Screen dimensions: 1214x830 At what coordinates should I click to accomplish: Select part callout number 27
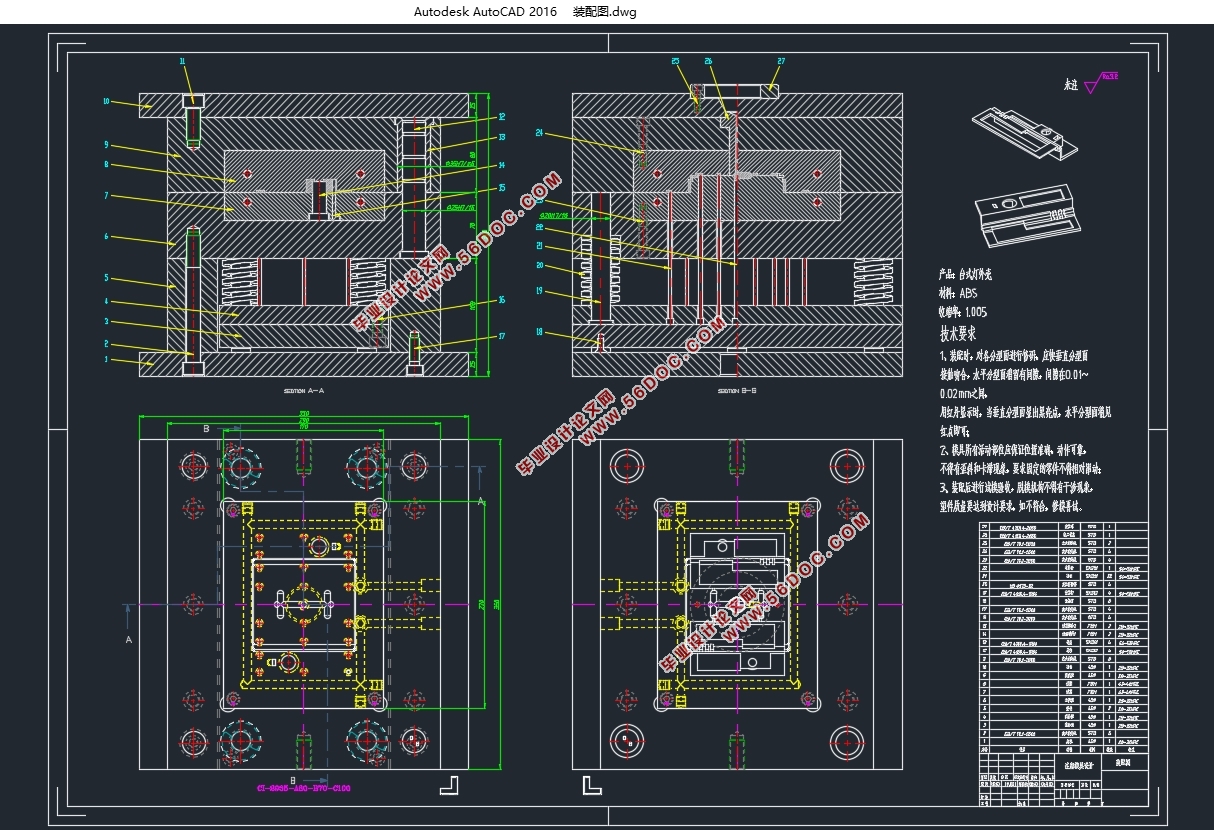click(780, 62)
